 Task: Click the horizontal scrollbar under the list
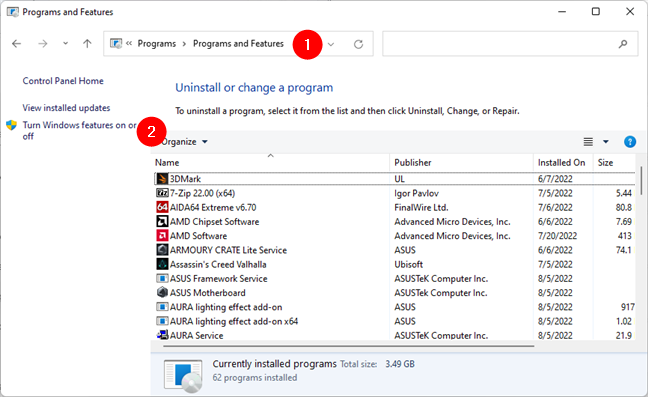(x=348, y=346)
